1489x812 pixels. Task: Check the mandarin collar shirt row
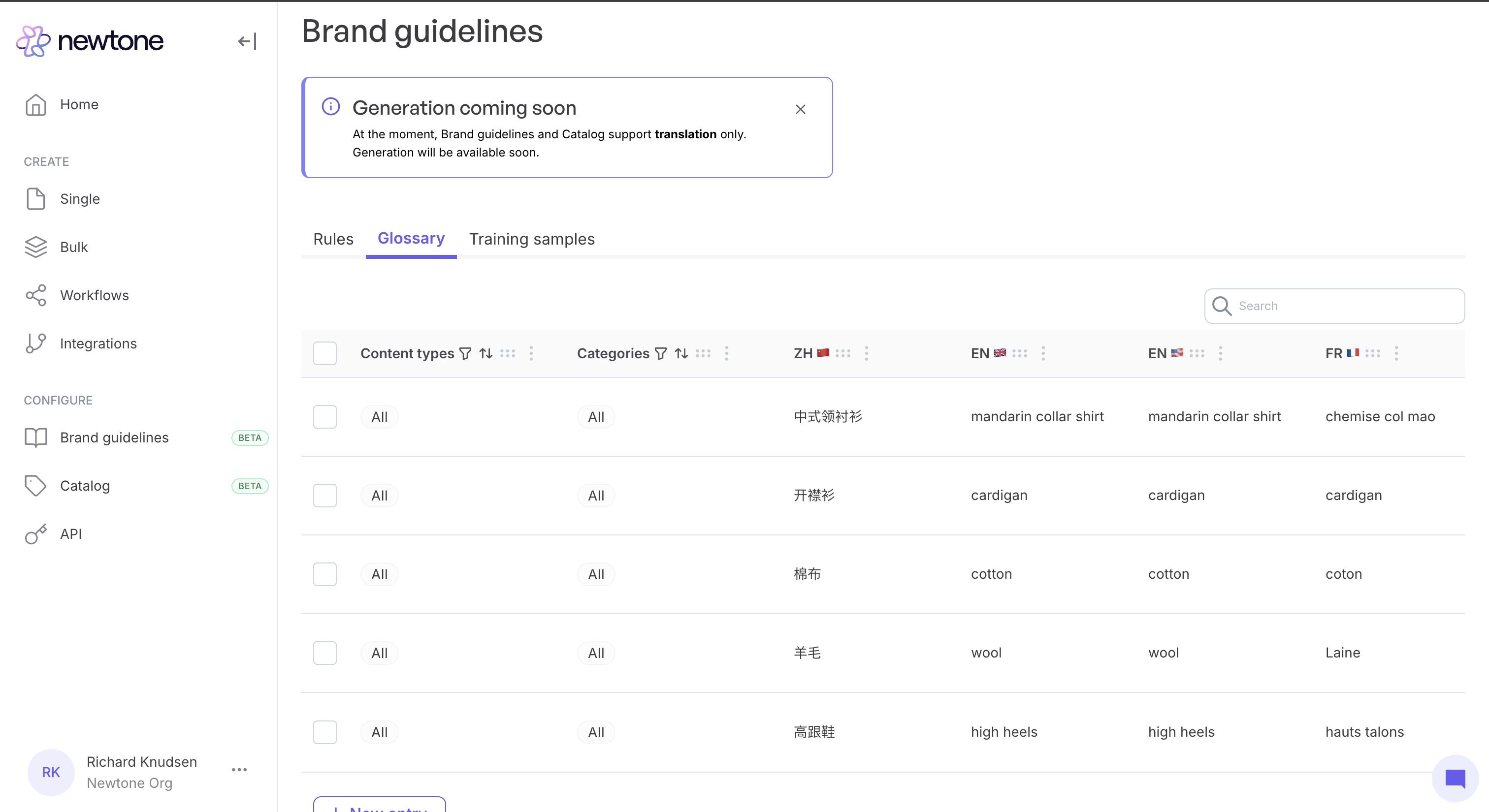325,416
